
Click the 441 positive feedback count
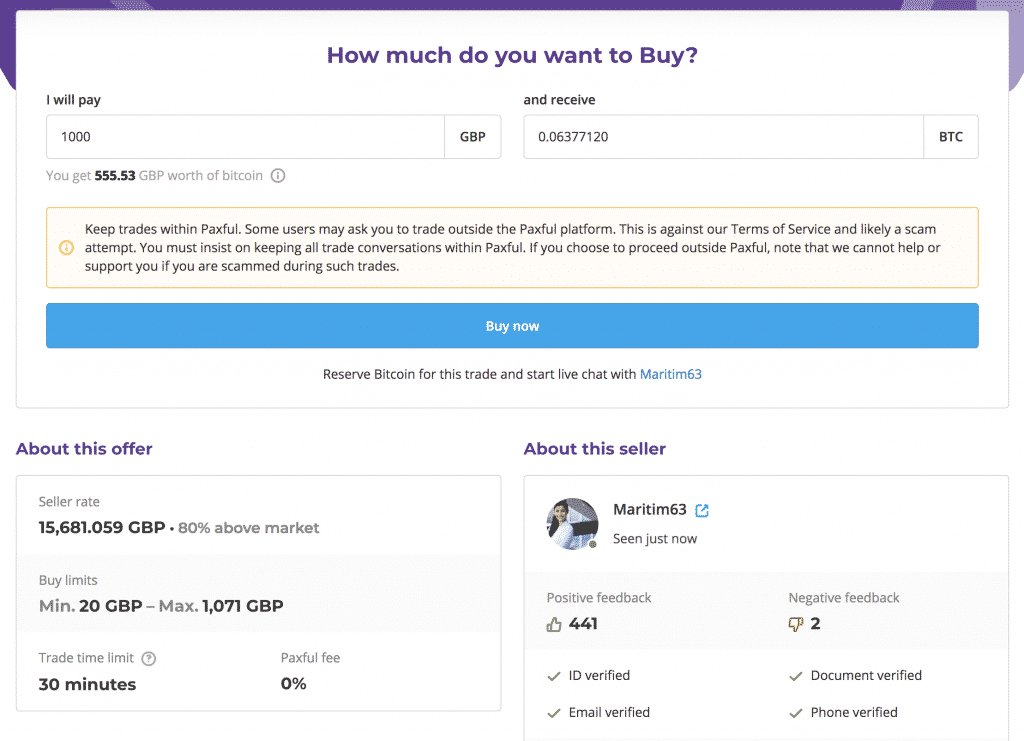click(583, 623)
